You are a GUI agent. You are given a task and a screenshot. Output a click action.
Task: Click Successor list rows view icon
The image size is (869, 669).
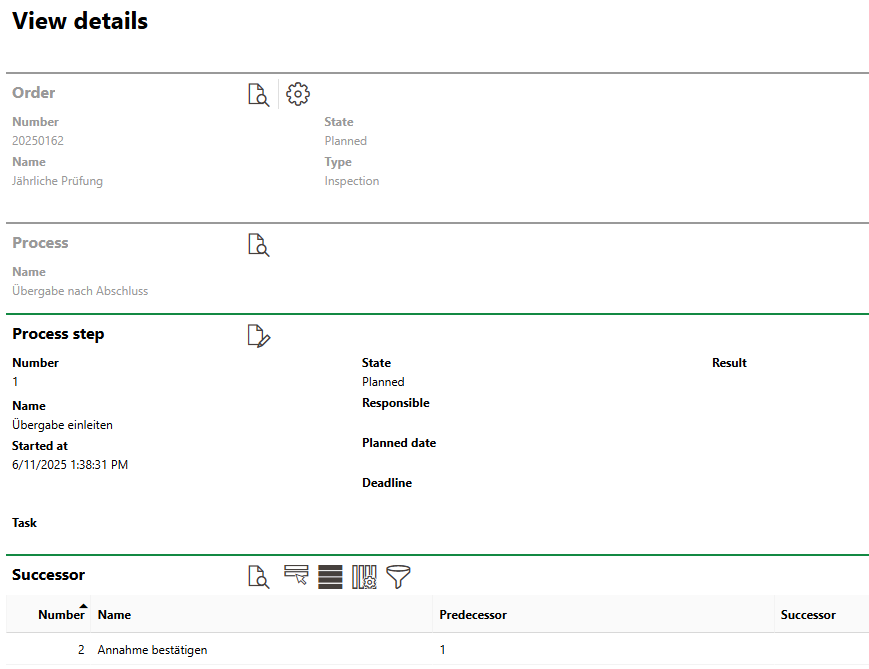330,577
